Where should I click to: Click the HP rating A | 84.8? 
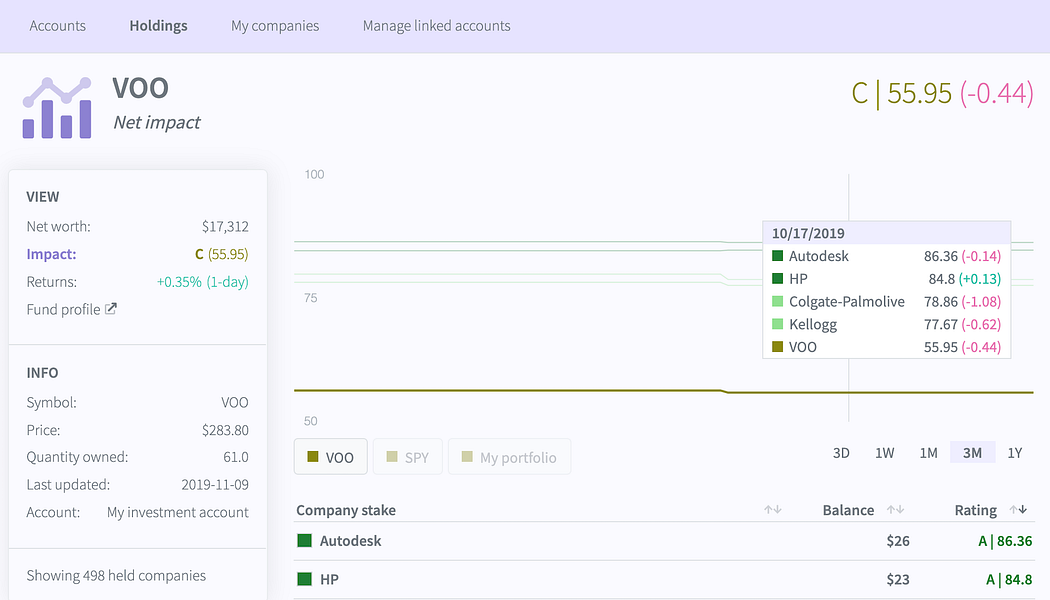(1009, 579)
